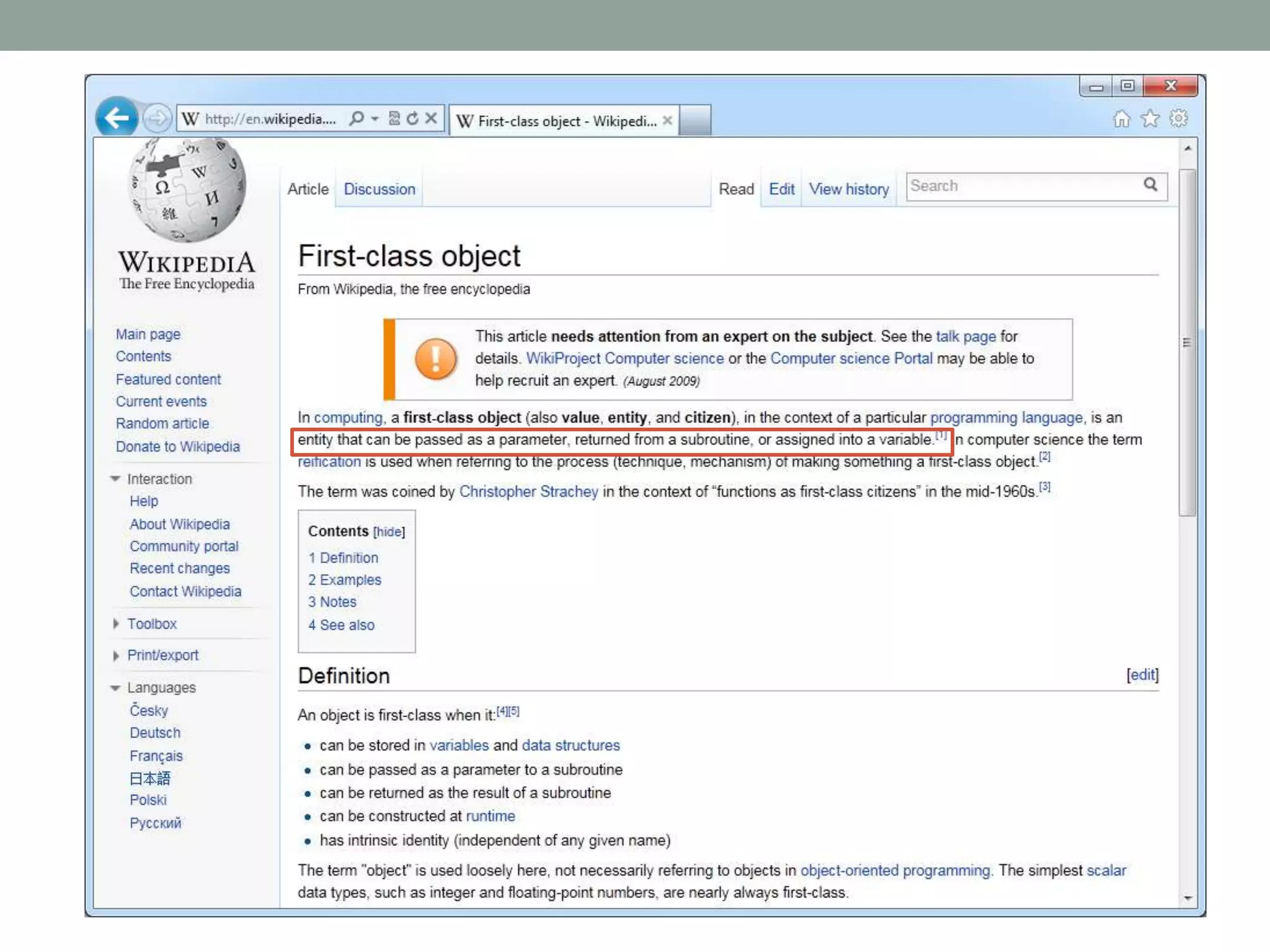The width and height of the screenshot is (1270, 952).
Task: Switch to the Discussion tab
Action: point(380,189)
